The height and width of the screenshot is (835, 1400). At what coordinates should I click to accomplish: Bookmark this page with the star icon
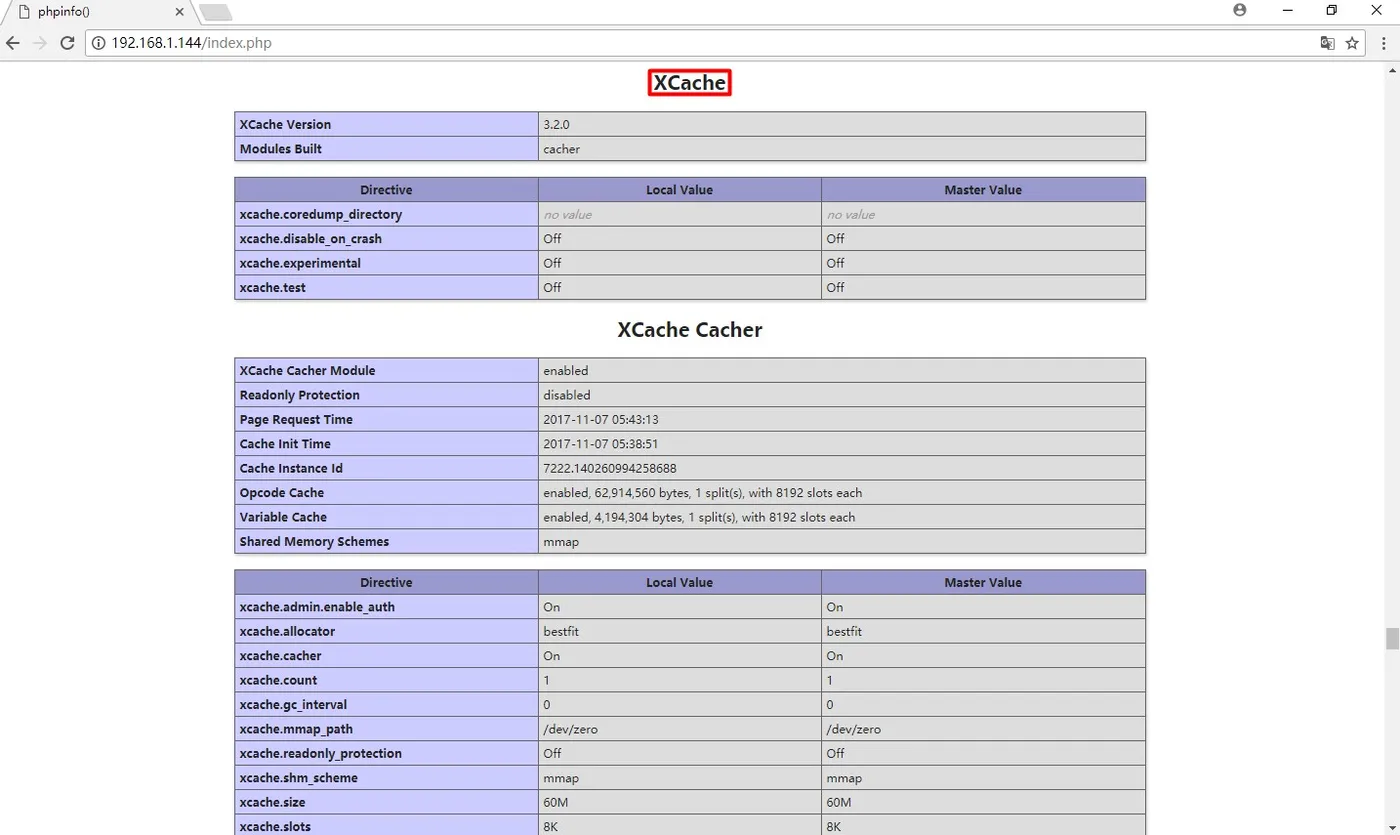pos(1352,43)
